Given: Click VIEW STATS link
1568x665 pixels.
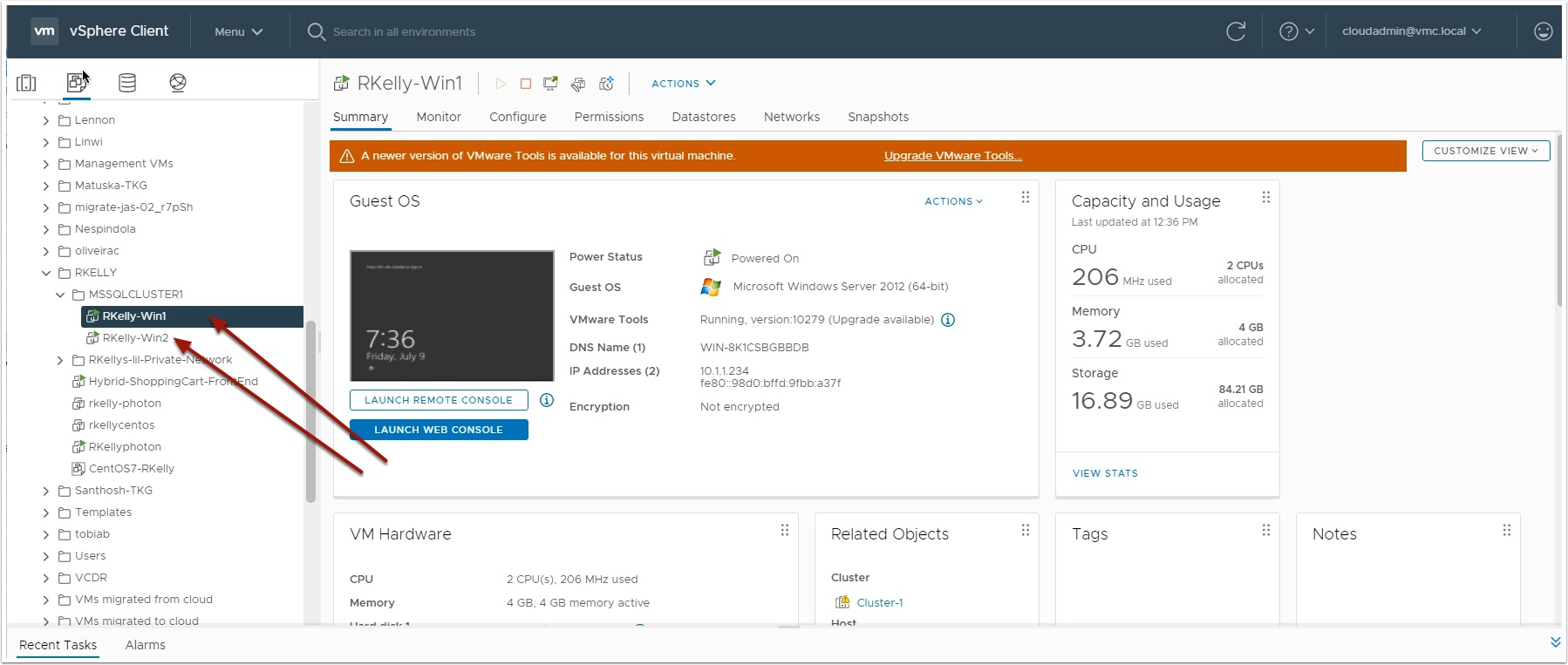Looking at the screenshot, I should [x=1105, y=473].
